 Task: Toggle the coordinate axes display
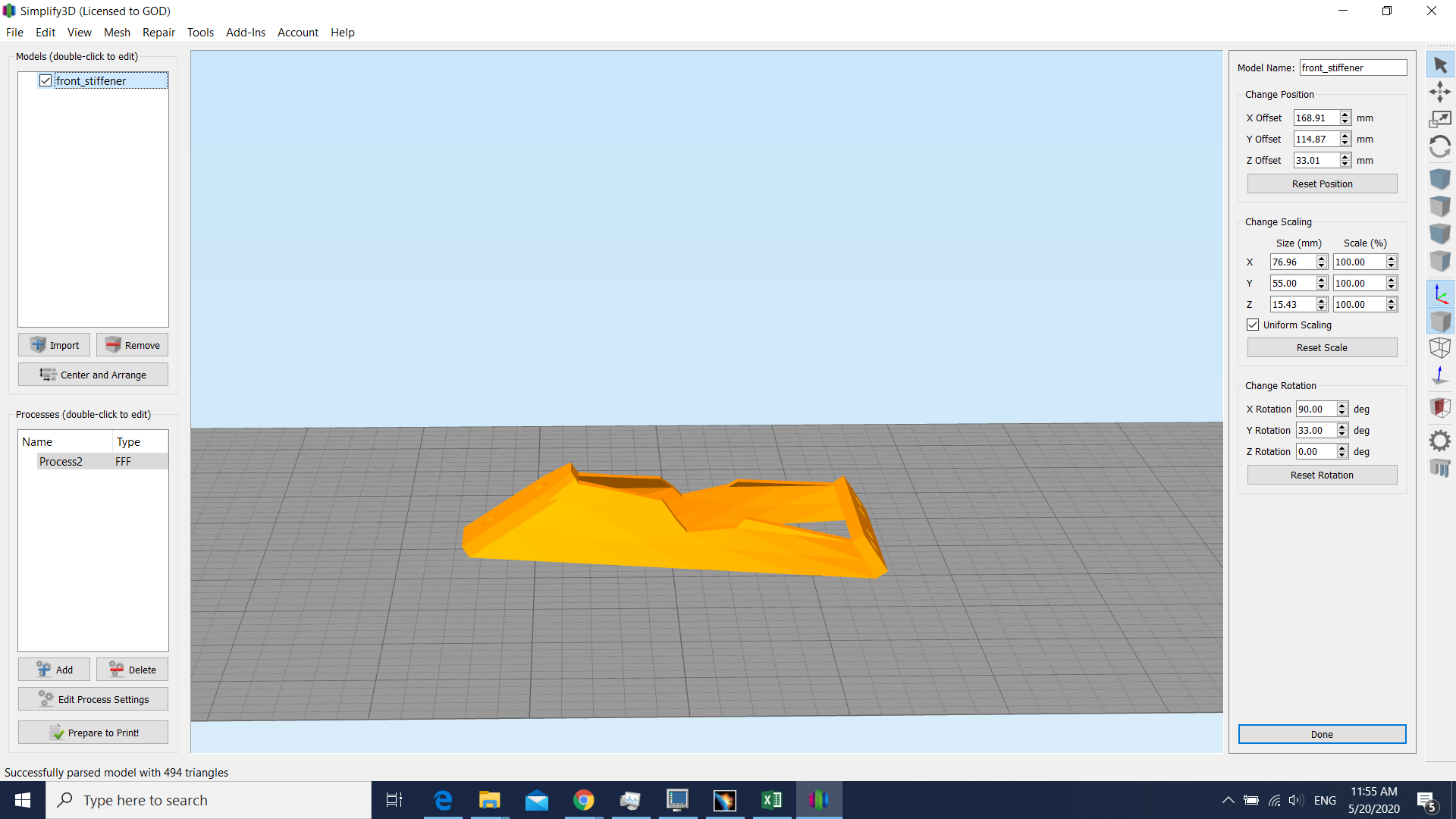coord(1440,293)
